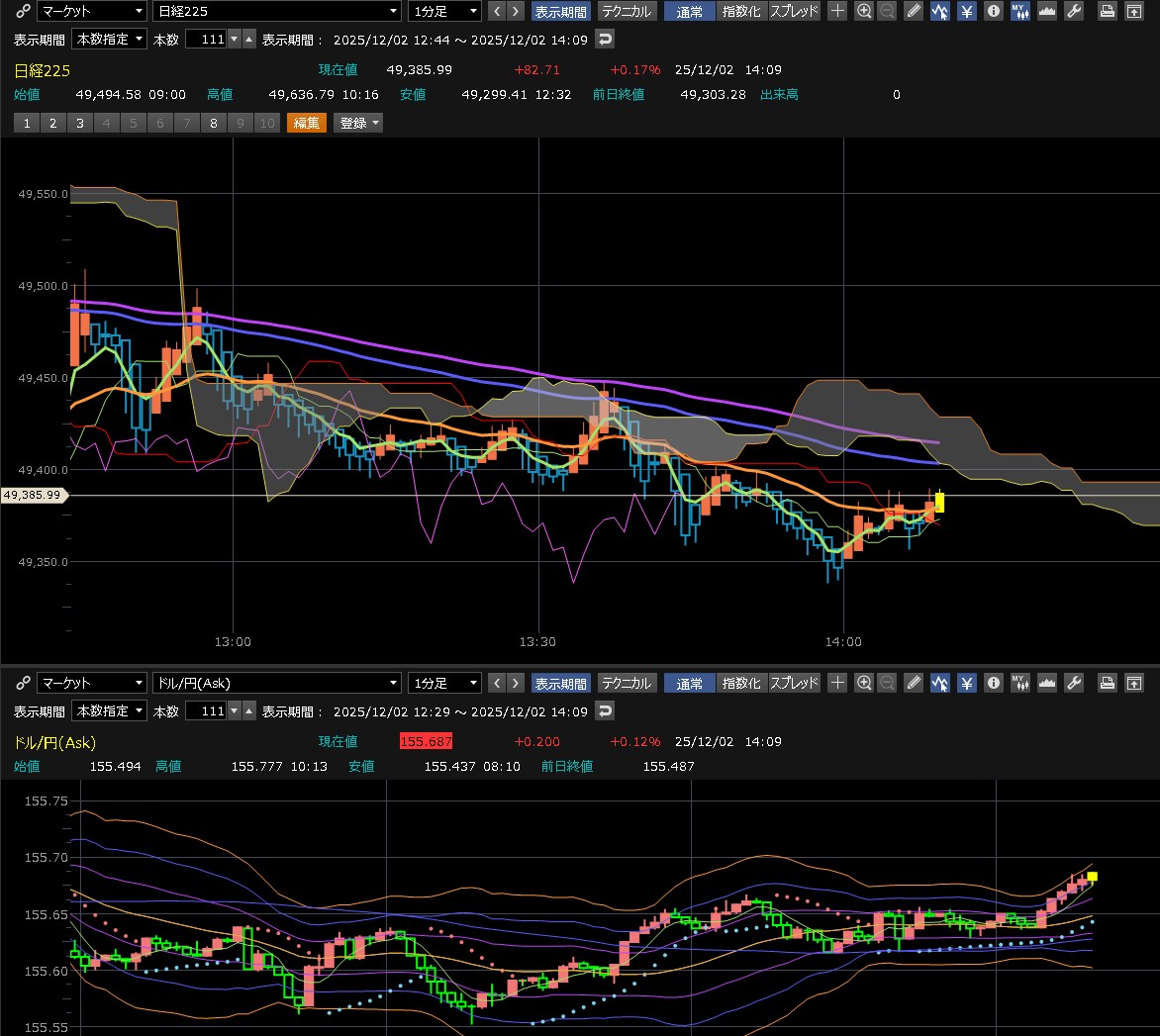The height and width of the screenshot is (1036, 1160).
Task: Select the pencil drawing tool in the top chart toolbar
Action: tap(915, 12)
